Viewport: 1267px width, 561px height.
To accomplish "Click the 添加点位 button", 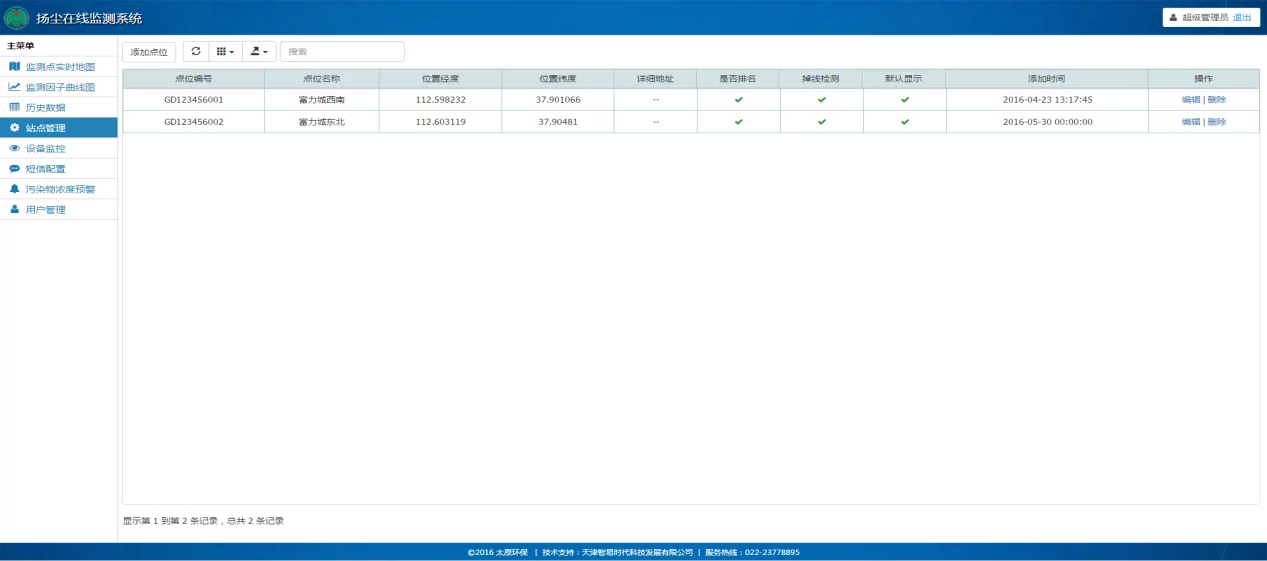I will coord(149,52).
